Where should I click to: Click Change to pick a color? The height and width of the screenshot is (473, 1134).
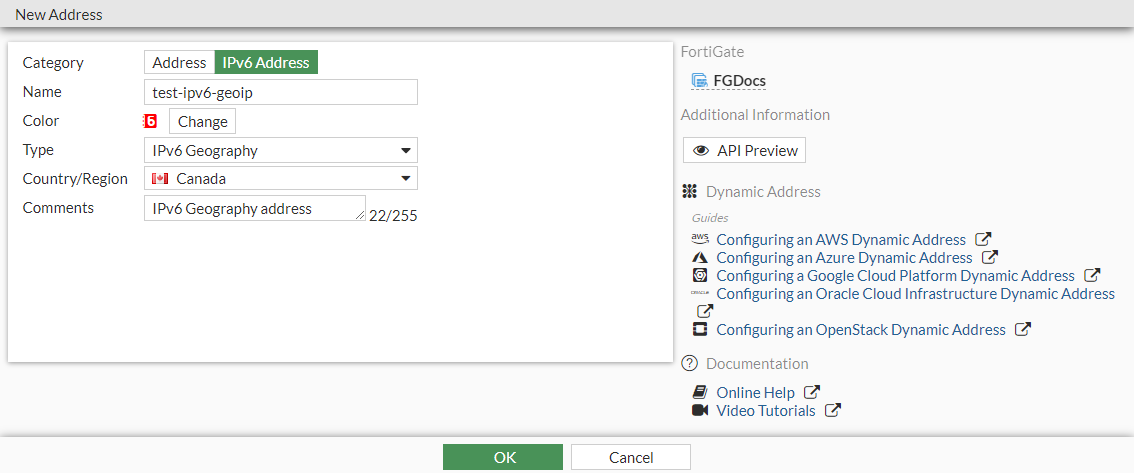[203, 121]
